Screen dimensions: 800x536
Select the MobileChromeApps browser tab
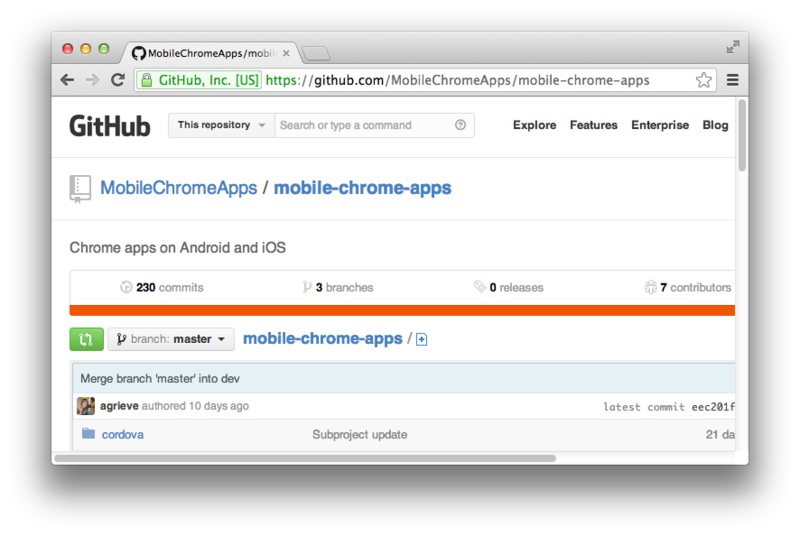211,53
